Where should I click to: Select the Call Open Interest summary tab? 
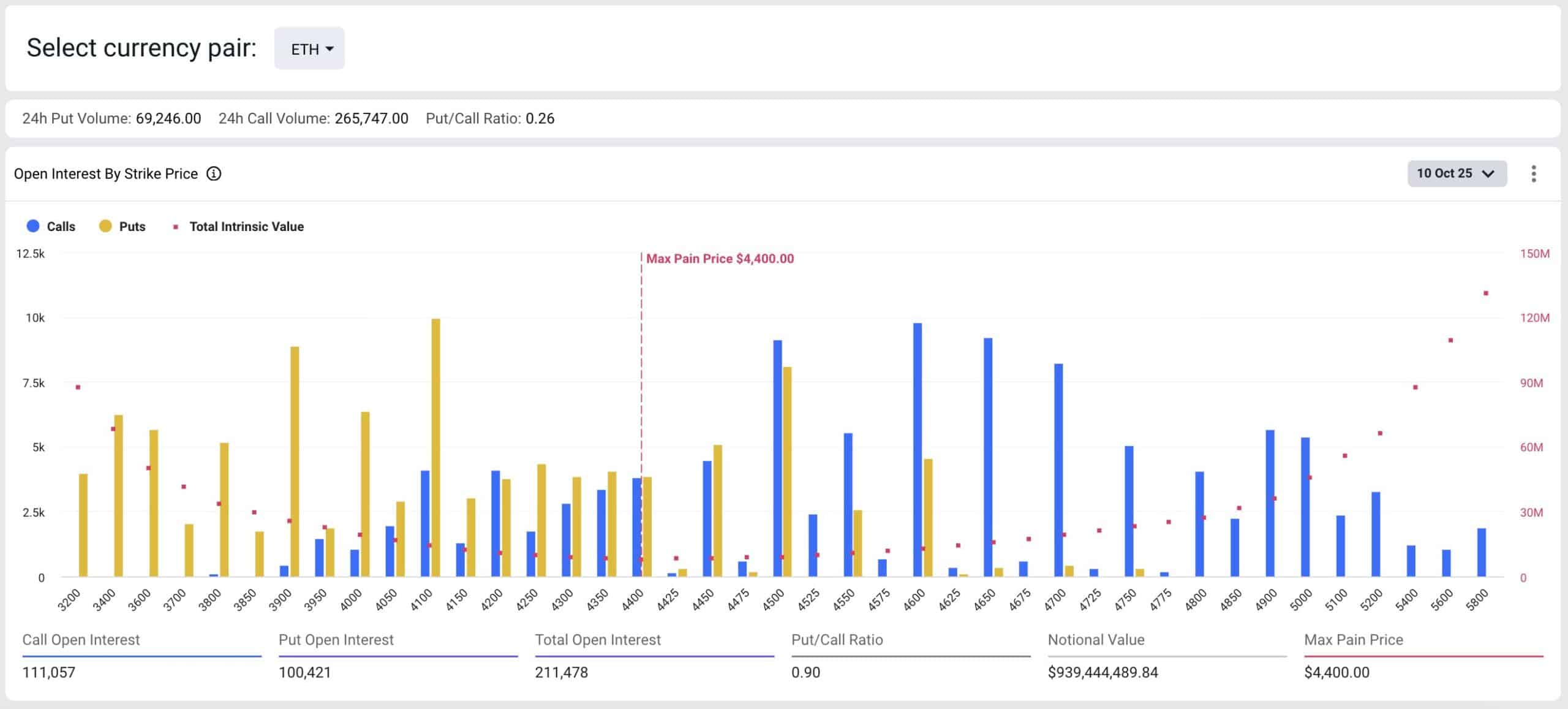pyautogui.click(x=81, y=640)
